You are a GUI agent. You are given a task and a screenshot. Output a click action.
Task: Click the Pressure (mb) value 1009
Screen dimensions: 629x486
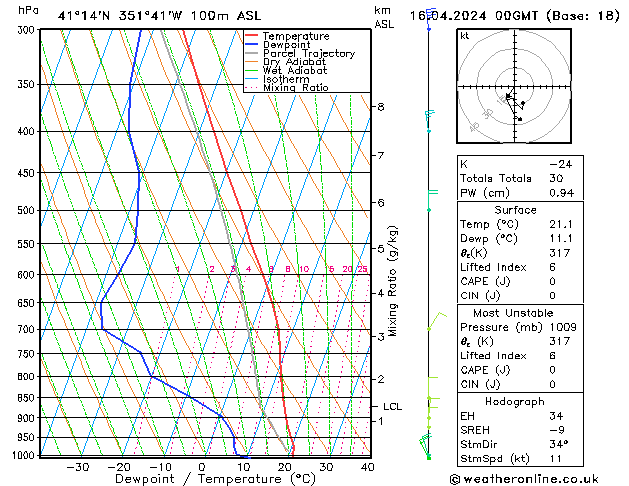coord(563,327)
